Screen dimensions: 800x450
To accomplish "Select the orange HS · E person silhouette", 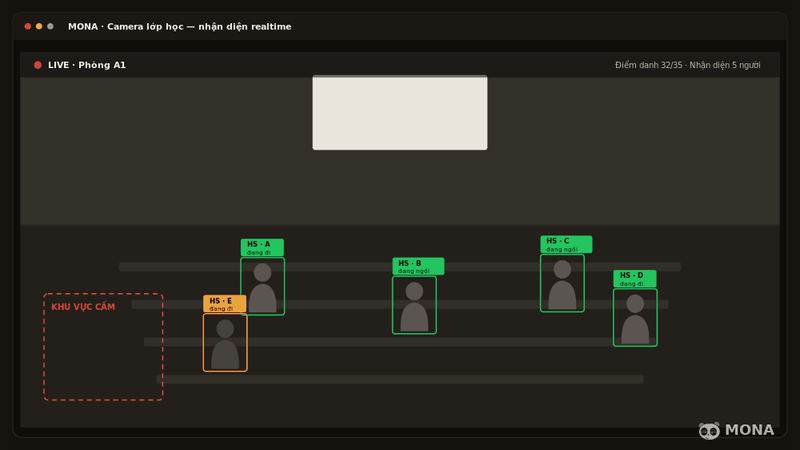I will (225, 342).
